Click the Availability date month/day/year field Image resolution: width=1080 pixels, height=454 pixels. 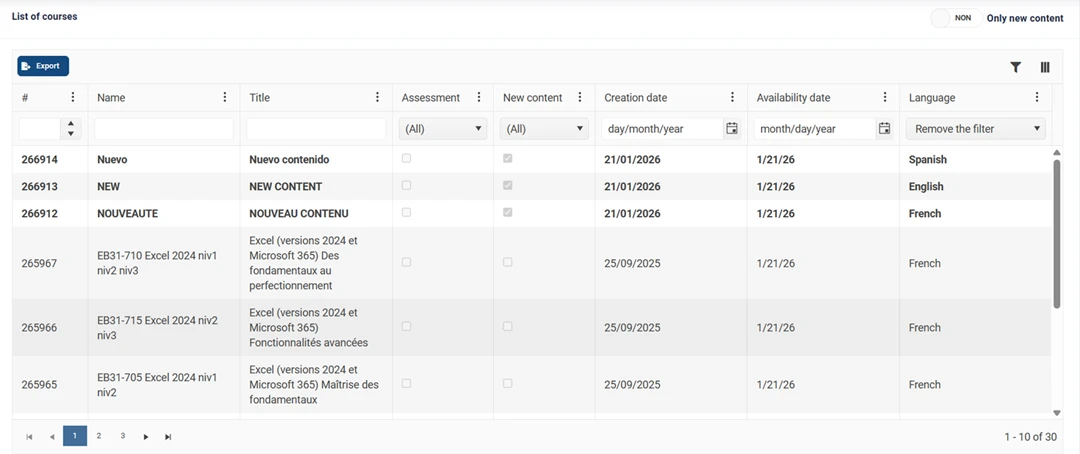pos(816,129)
